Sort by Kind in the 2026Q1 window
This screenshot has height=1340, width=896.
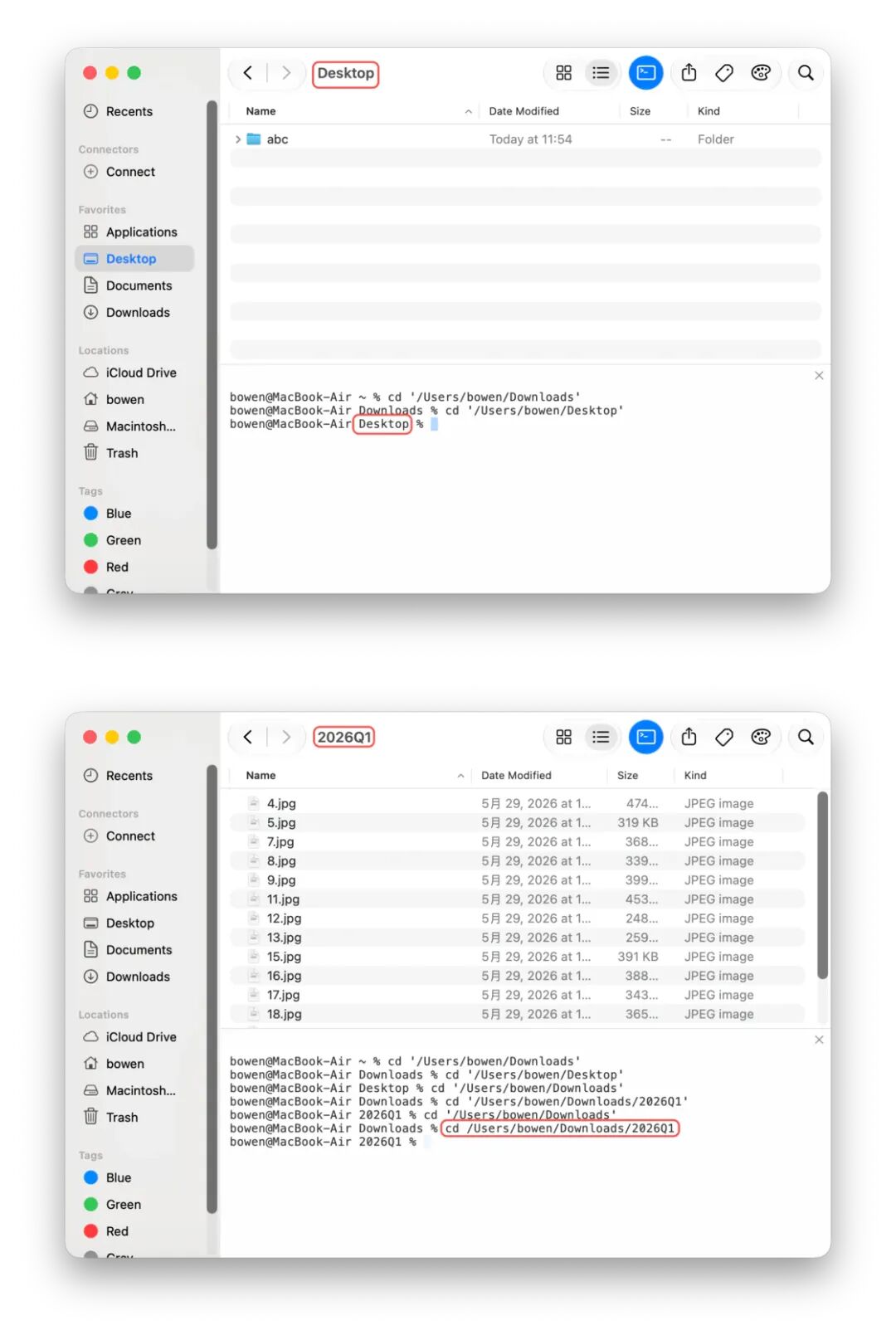point(695,775)
